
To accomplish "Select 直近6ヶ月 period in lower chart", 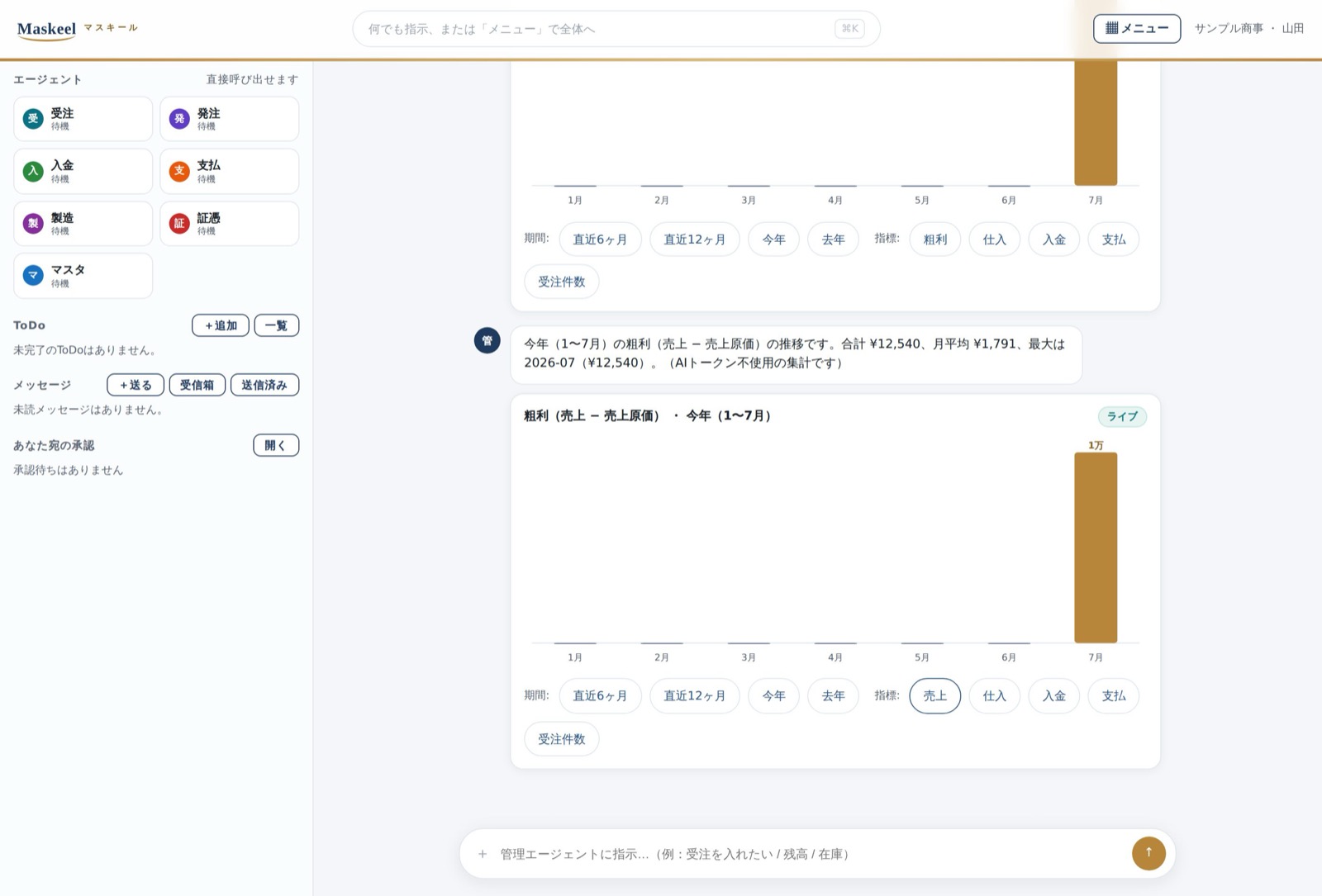I will [x=601, y=696].
